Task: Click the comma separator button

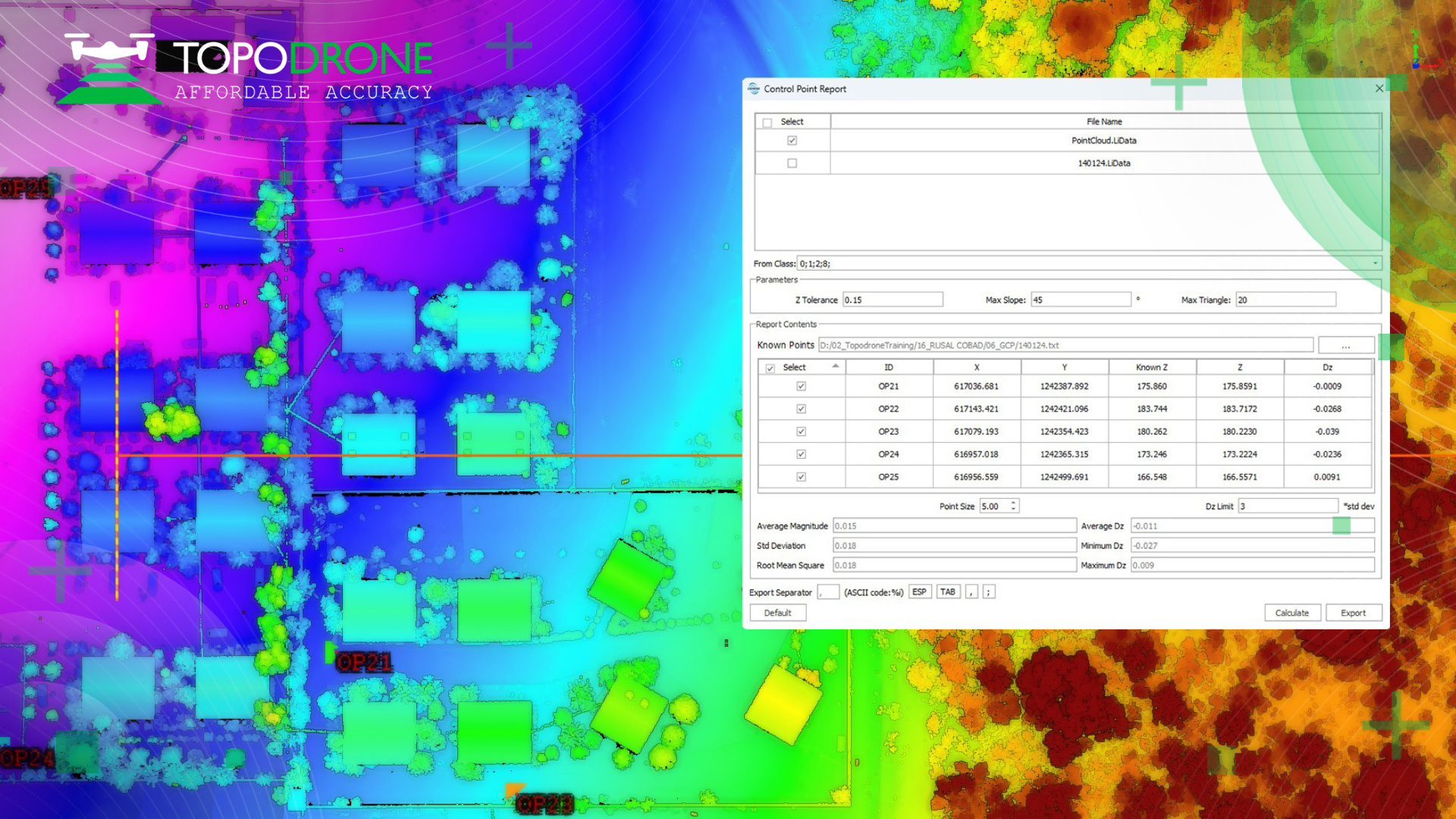Action: (971, 592)
